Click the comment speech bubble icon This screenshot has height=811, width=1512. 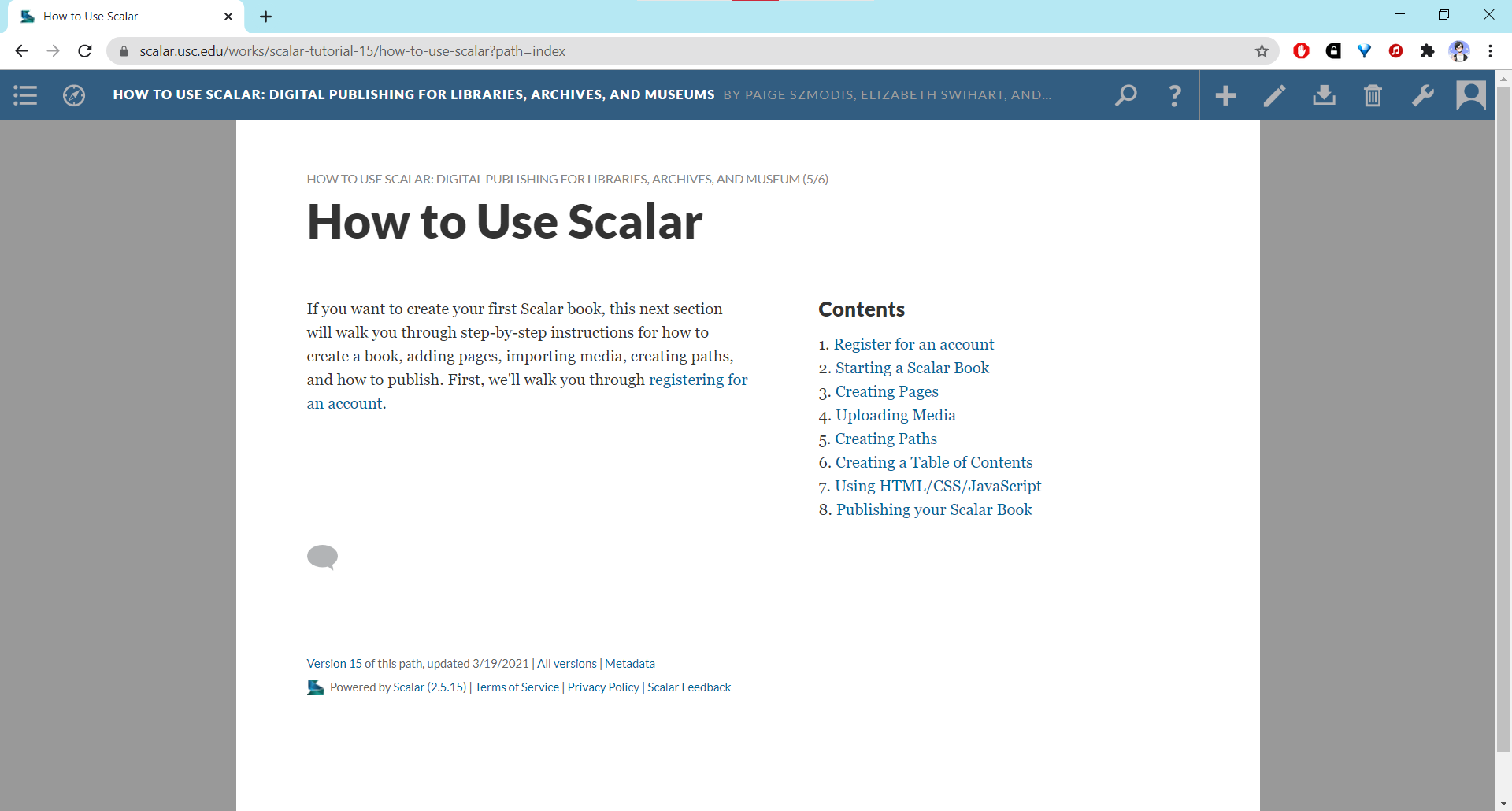pyautogui.click(x=322, y=557)
